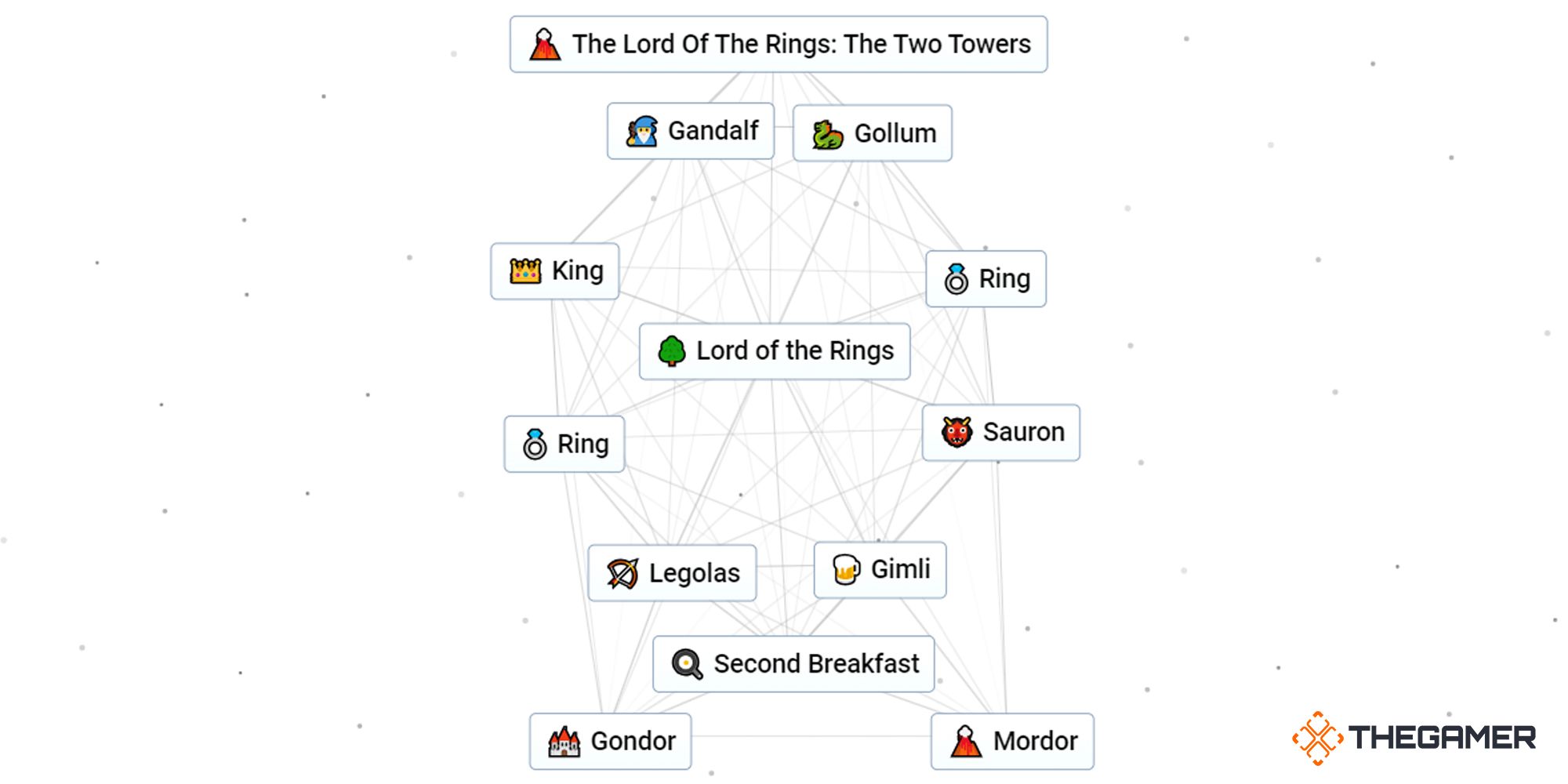The height and width of the screenshot is (784, 1568).
Task: Click the volcano icon on the Mordor element
Action: click(x=966, y=742)
